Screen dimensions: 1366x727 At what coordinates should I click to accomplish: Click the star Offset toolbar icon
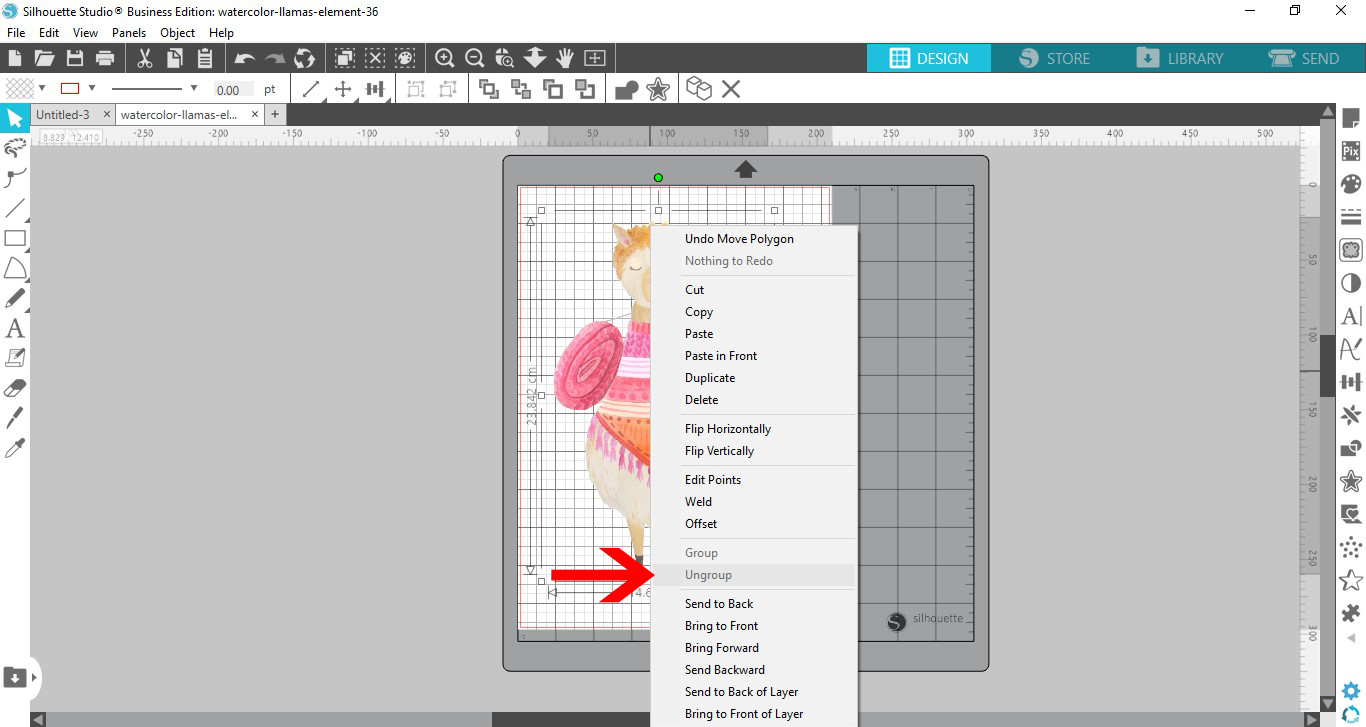tap(658, 90)
